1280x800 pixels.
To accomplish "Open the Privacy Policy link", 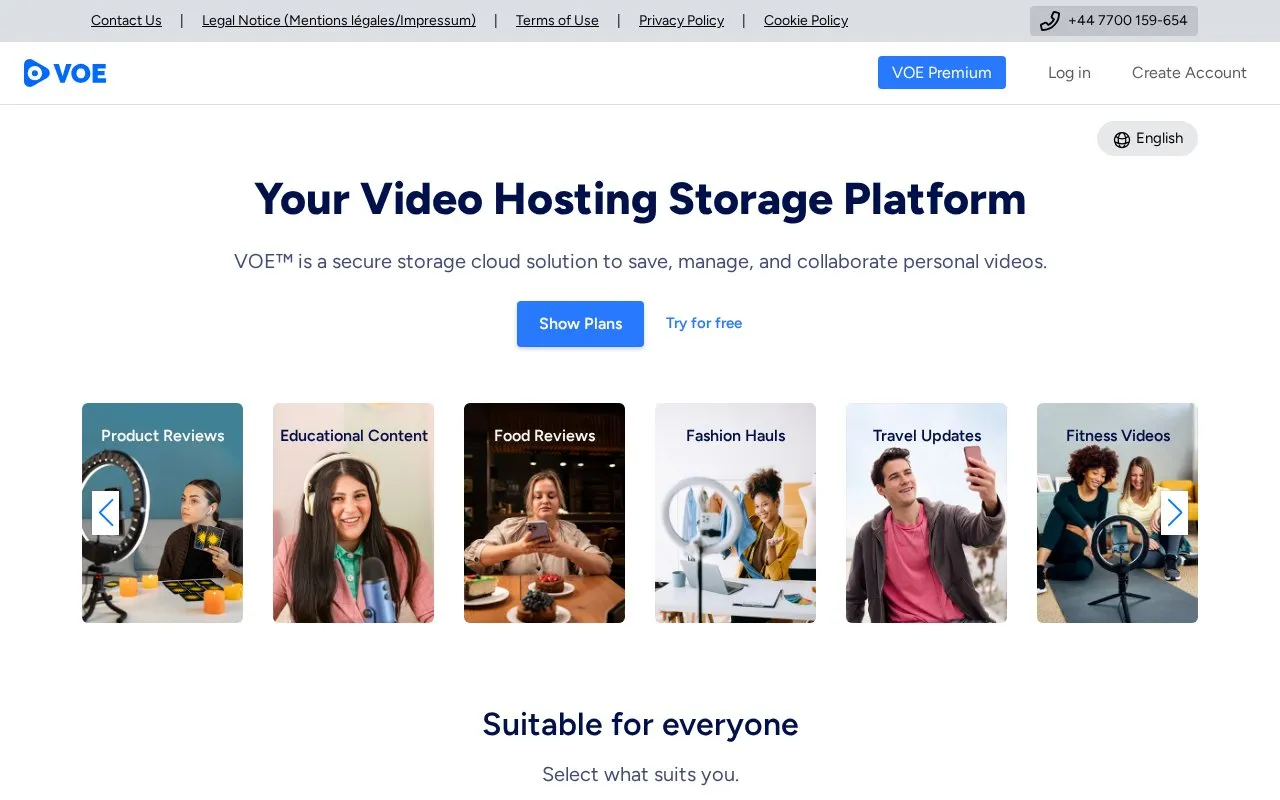I will (x=681, y=21).
